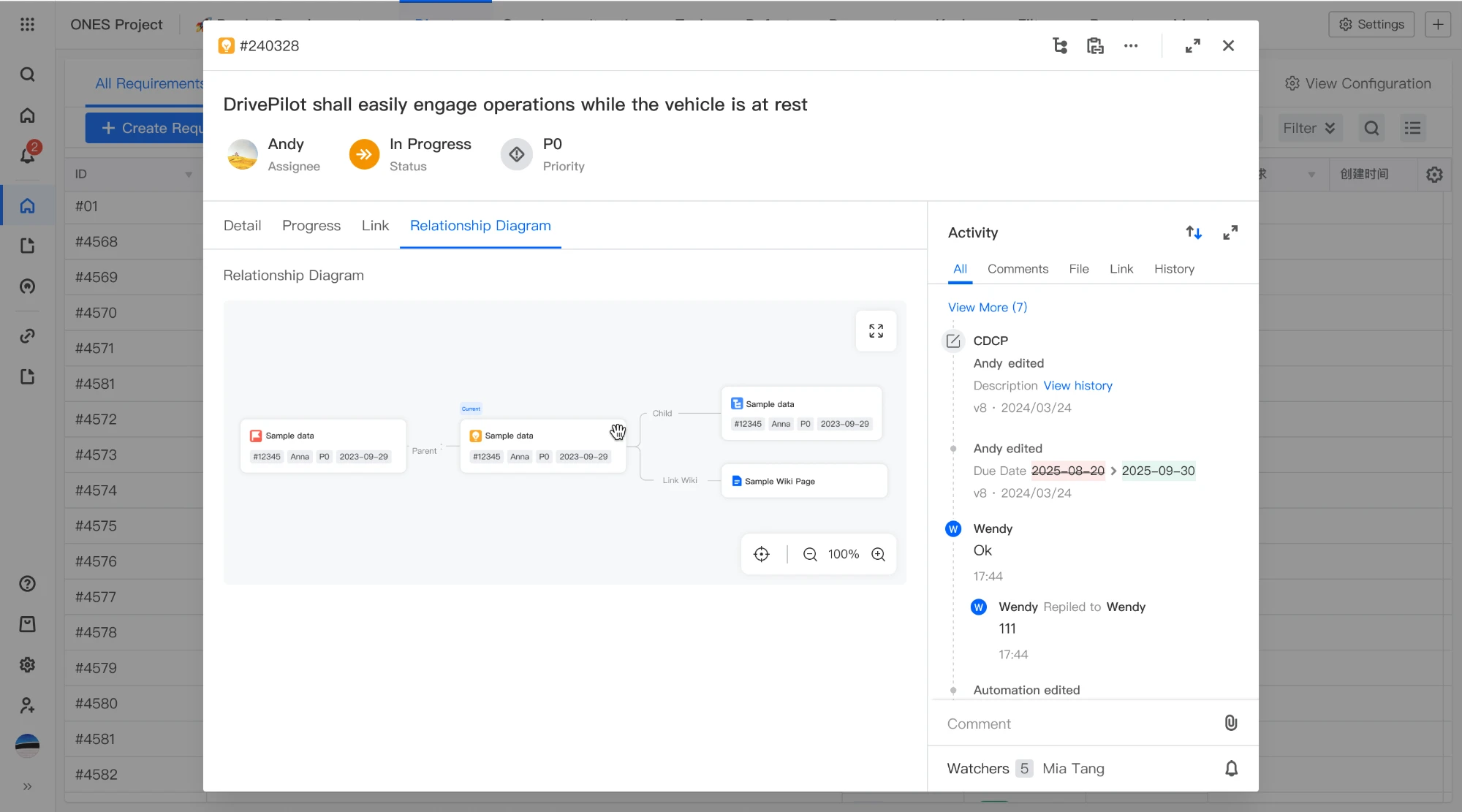Open the list view options icon
This screenshot has width=1462, height=812.
[1412, 128]
